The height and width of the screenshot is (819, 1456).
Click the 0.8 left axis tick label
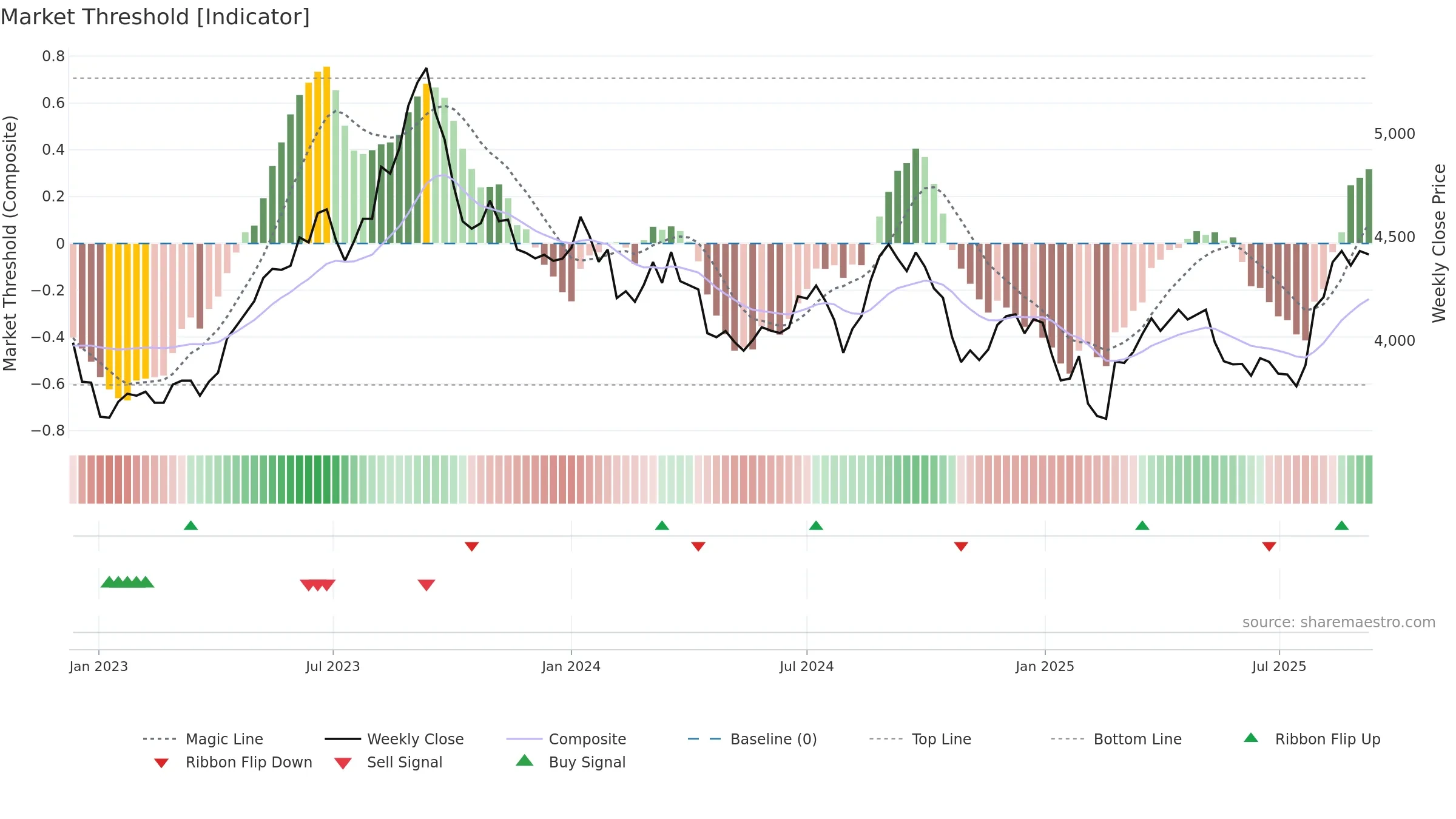click(x=53, y=56)
